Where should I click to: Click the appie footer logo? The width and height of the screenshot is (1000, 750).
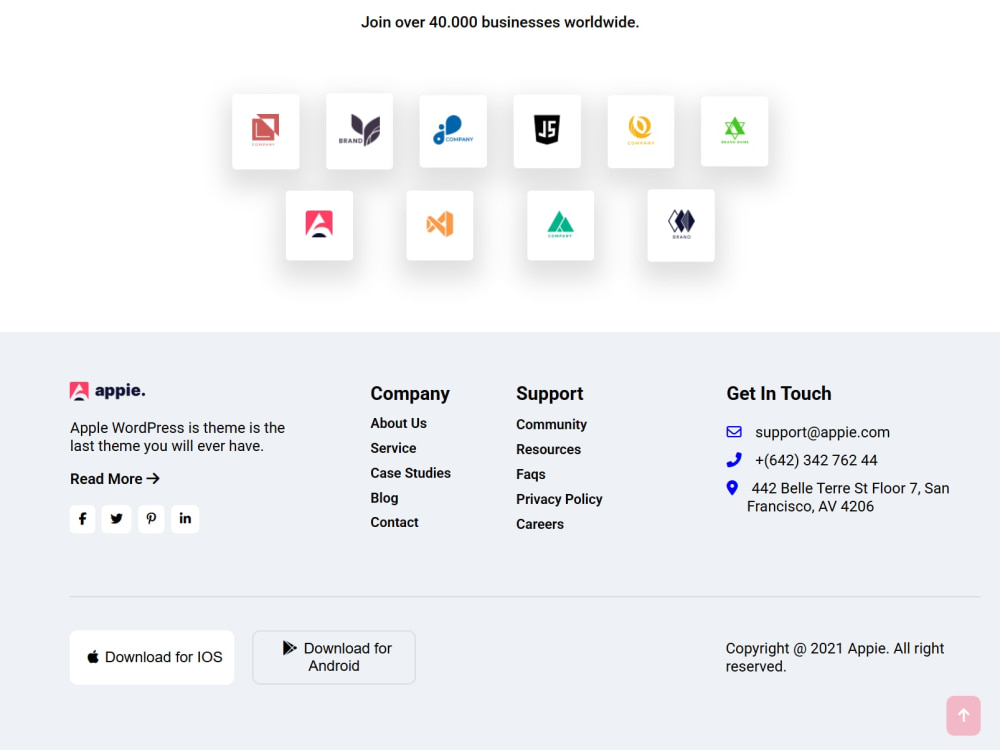(107, 391)
